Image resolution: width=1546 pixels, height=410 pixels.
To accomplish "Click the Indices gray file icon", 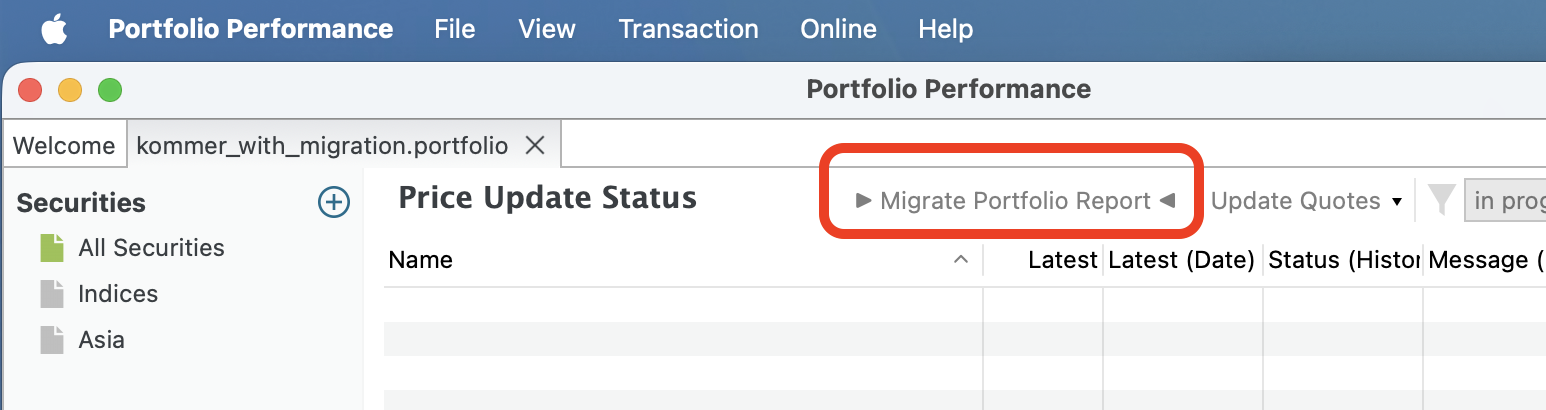I will pos(52,294).
